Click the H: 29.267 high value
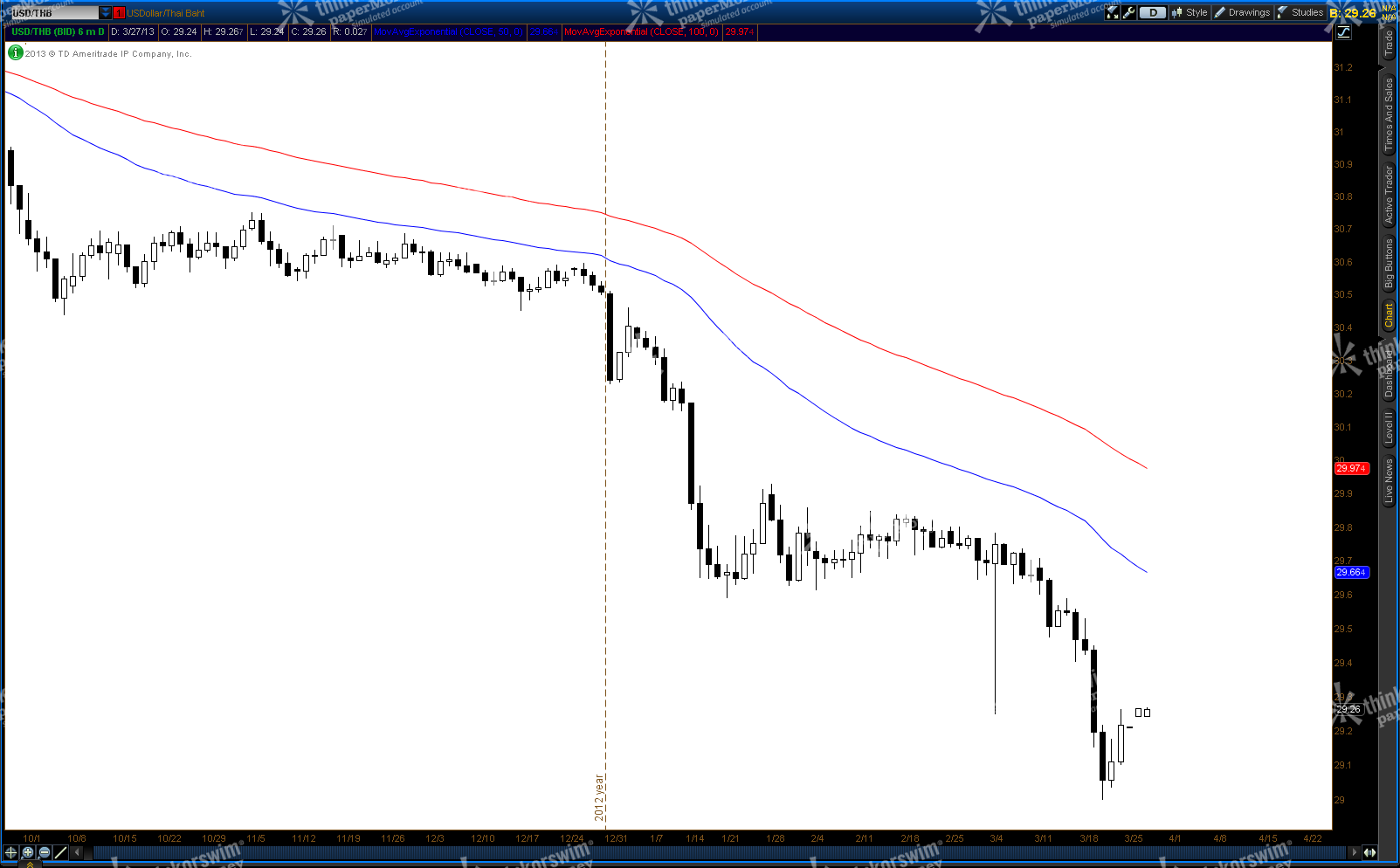The width and height of the screenshot is (1400, 868). 224,31
